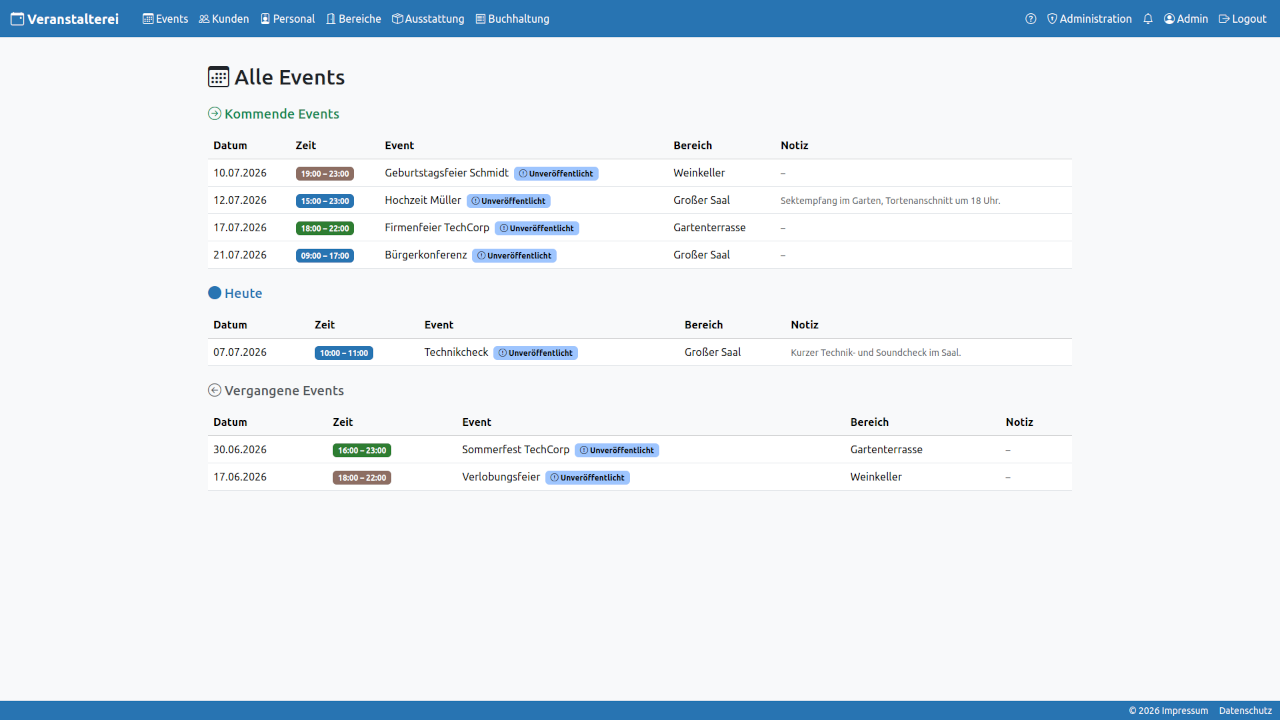
Task: Open the Bereiche menu
Action: click(x=353, y=19)
